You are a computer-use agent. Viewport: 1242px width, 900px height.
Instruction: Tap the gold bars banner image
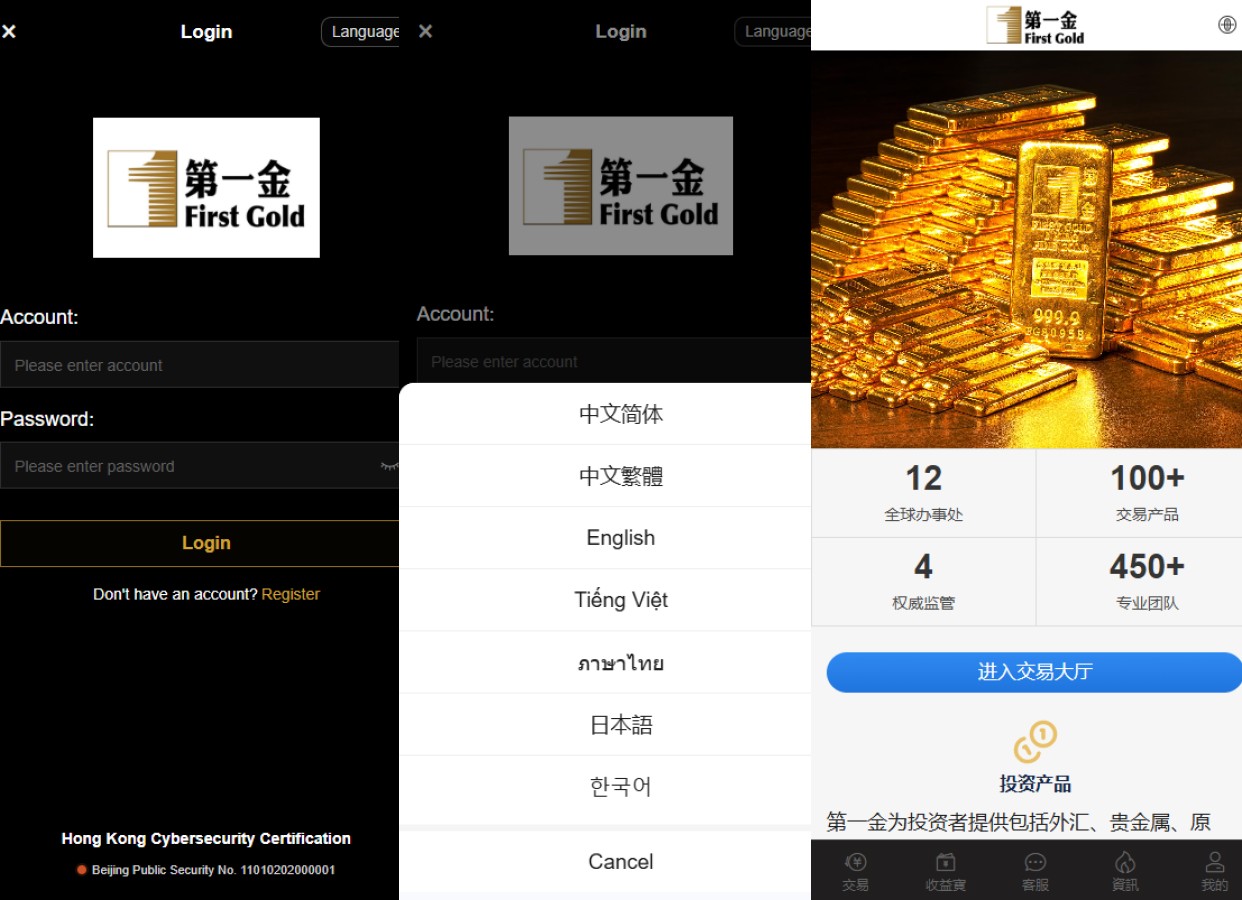pyautogui.click(x=1027, y=249)
